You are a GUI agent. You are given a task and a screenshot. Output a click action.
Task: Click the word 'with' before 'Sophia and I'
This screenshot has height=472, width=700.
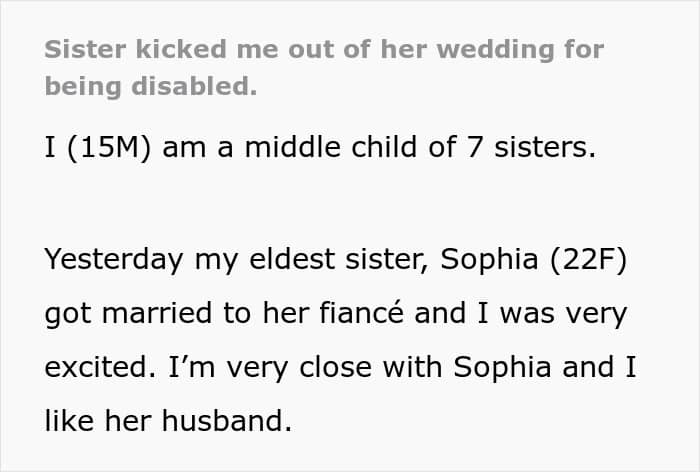tap(412, 367)
